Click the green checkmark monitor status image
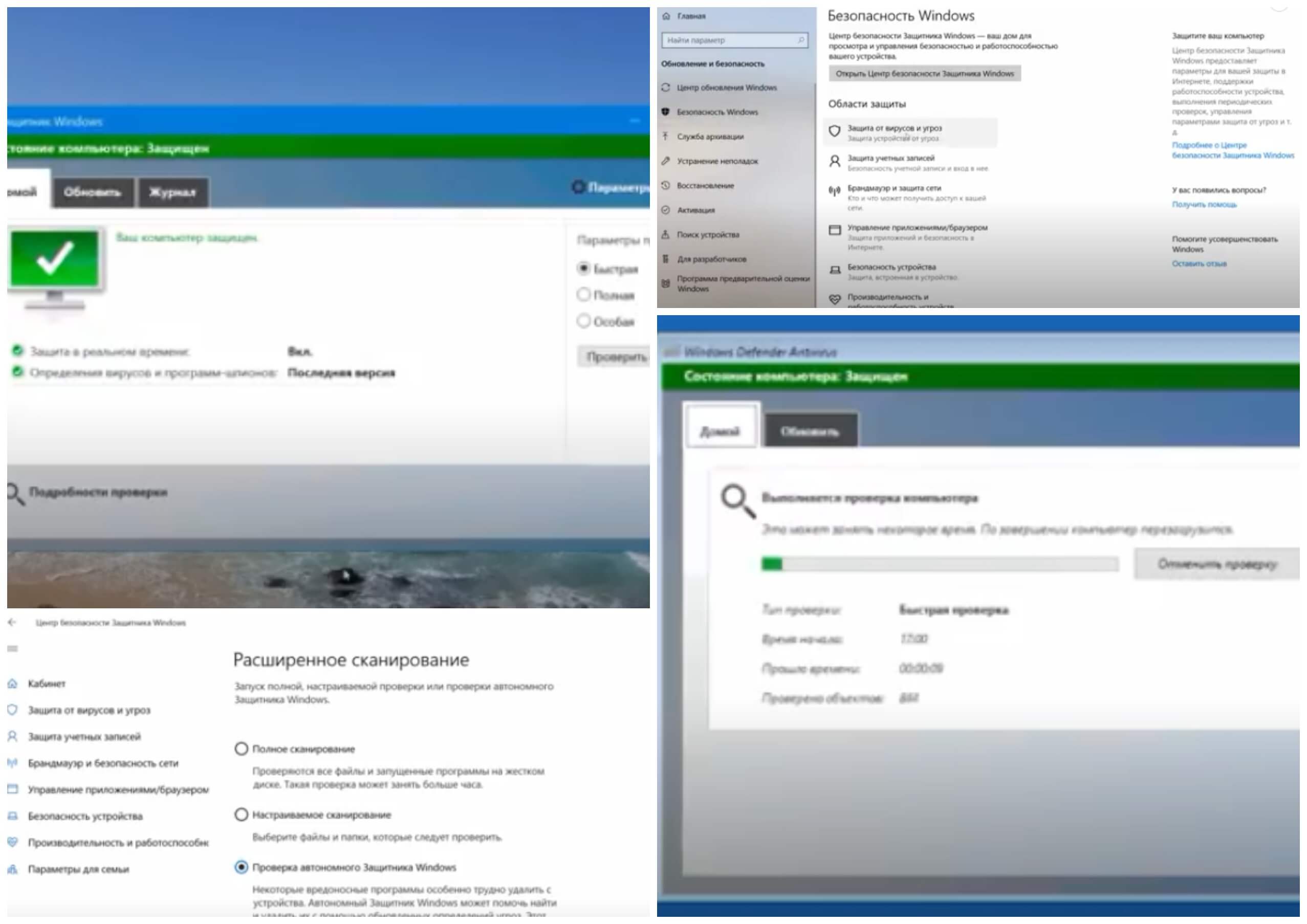Viewport: 1307px width, 924px height. pos(55,269)
